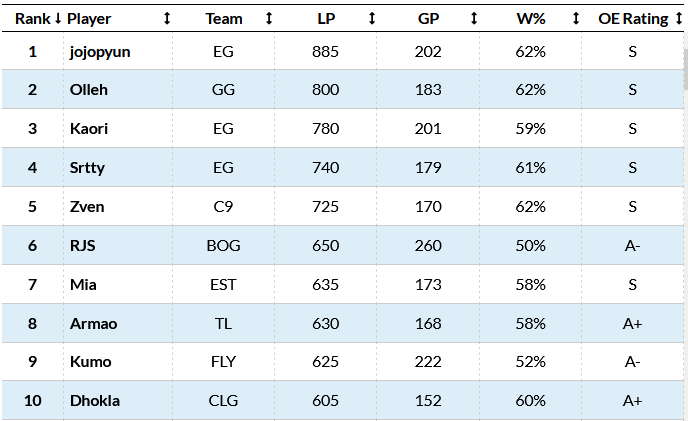Select the Team column header label

pos(223,19)
